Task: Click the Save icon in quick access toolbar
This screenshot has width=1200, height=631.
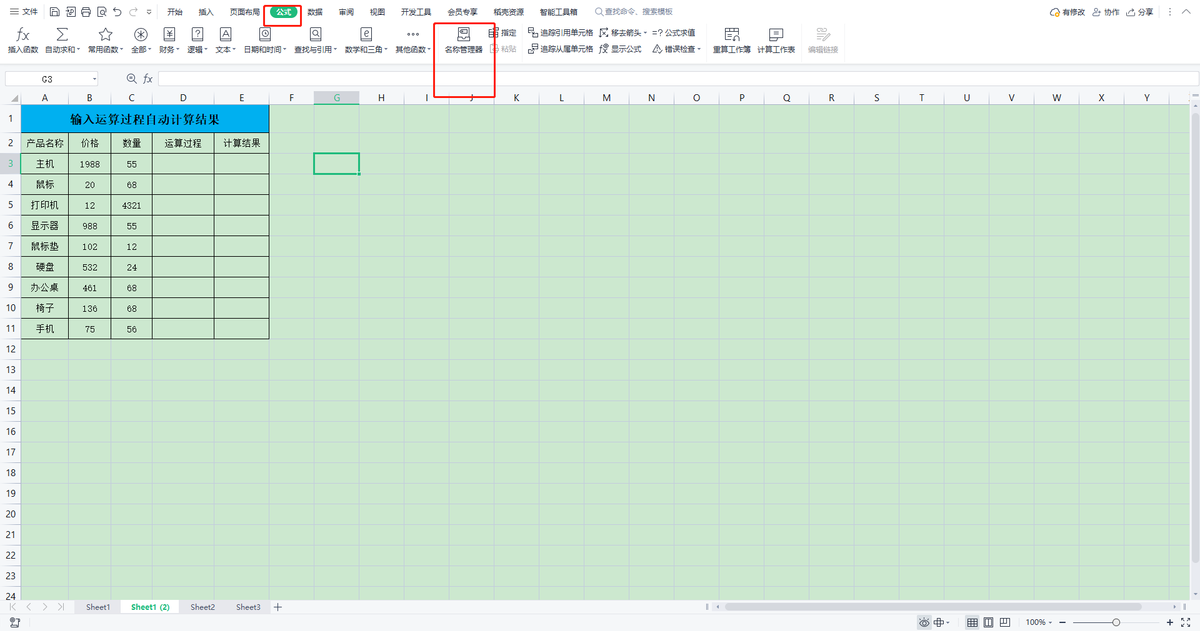Action: pyautogui.click(x=54, y=12)
